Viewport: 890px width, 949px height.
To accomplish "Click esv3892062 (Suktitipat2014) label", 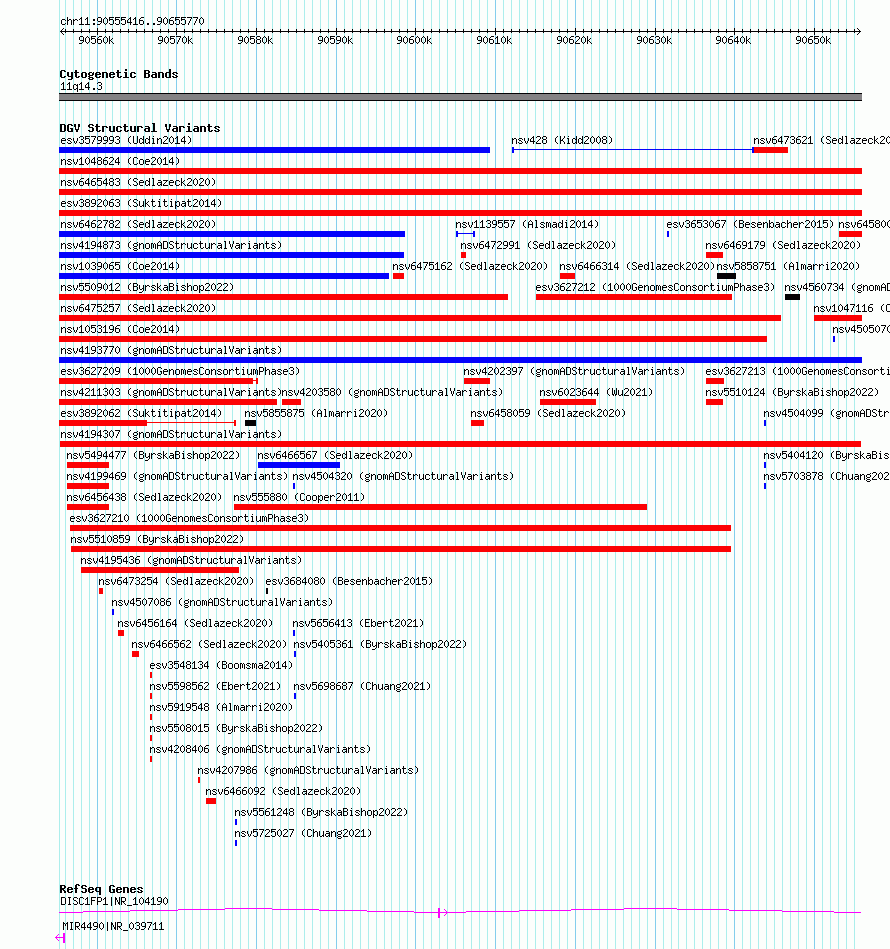I will (141, 413).
